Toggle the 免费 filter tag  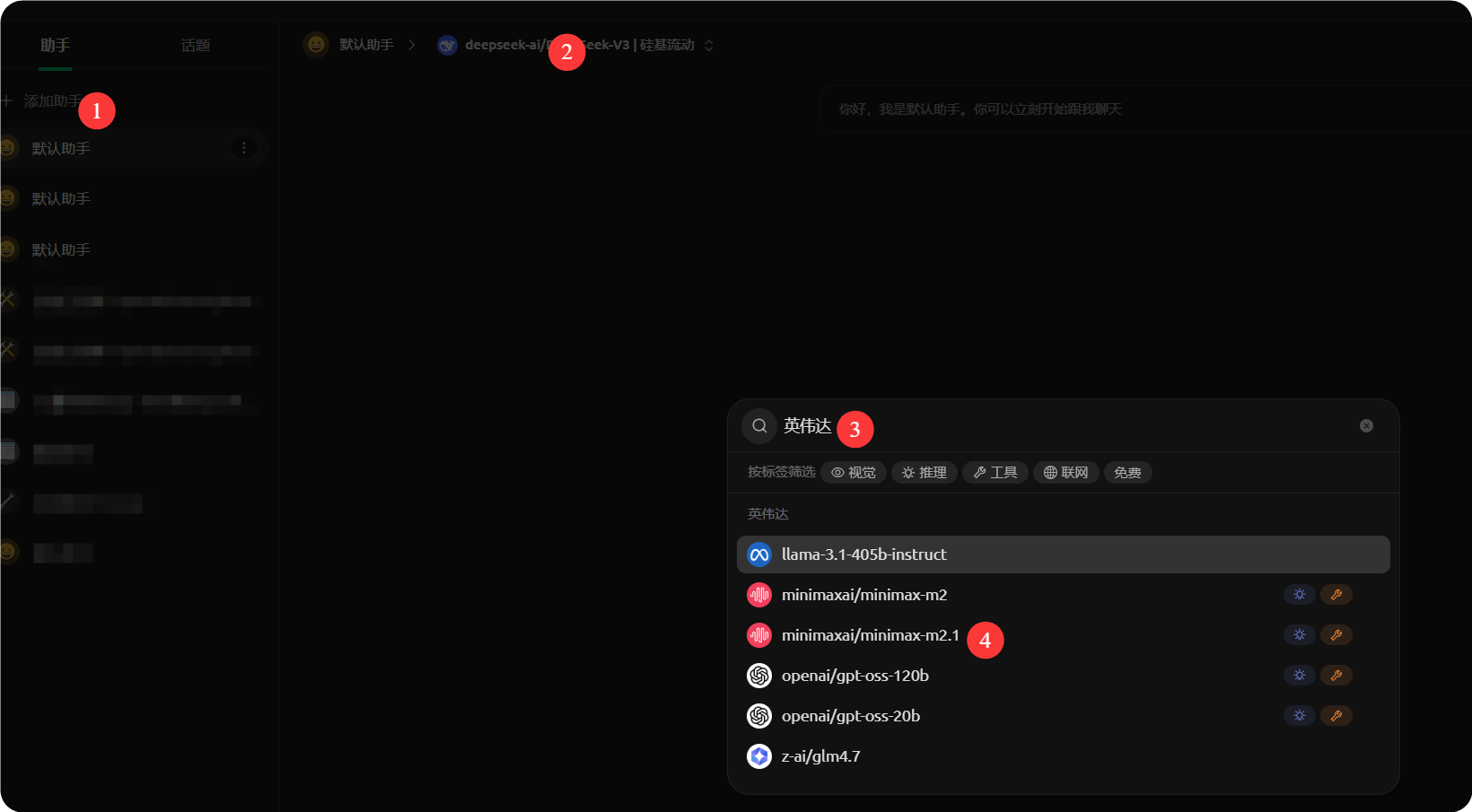point(1127,473)
